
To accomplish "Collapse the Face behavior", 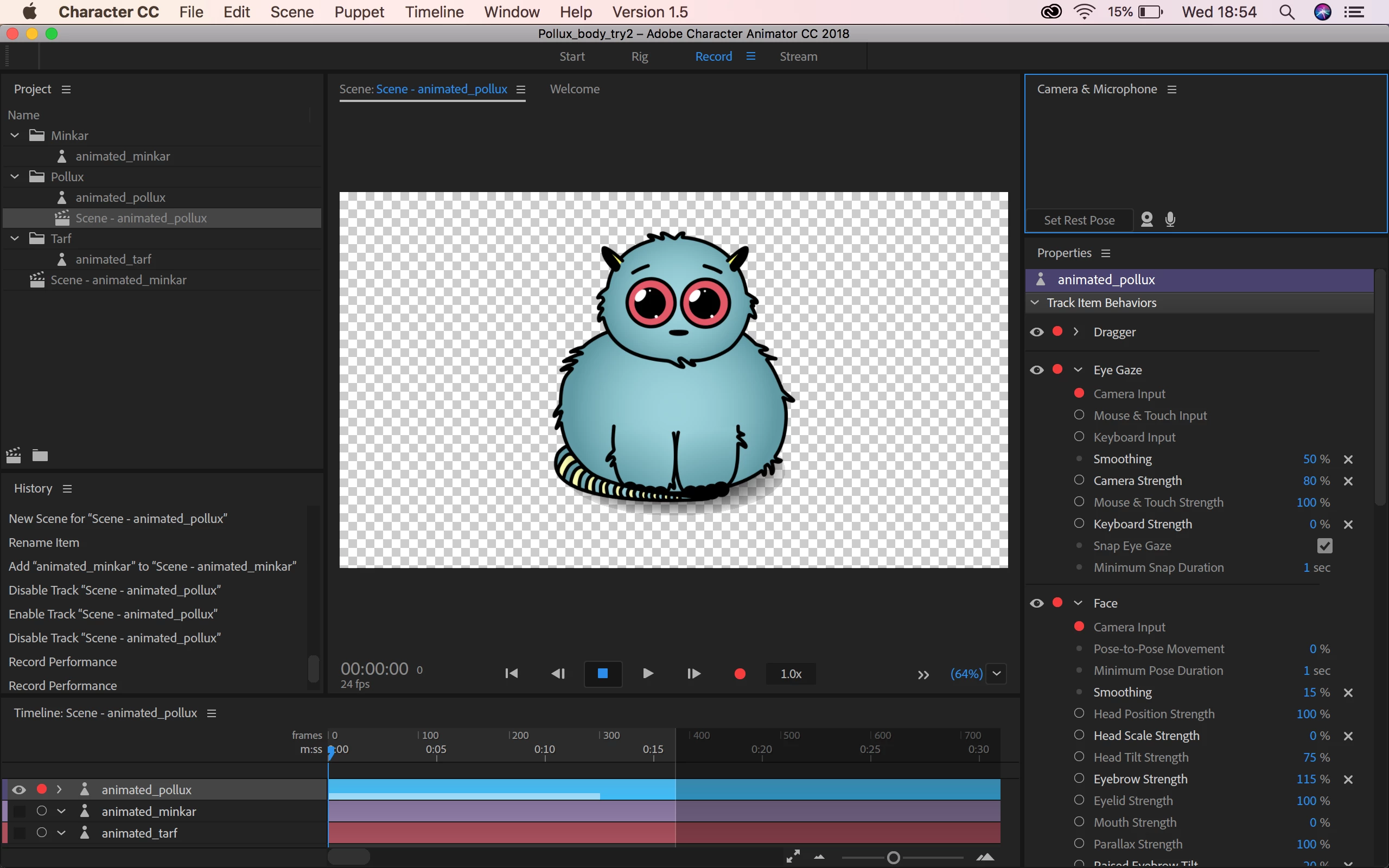I will 1078,603.
